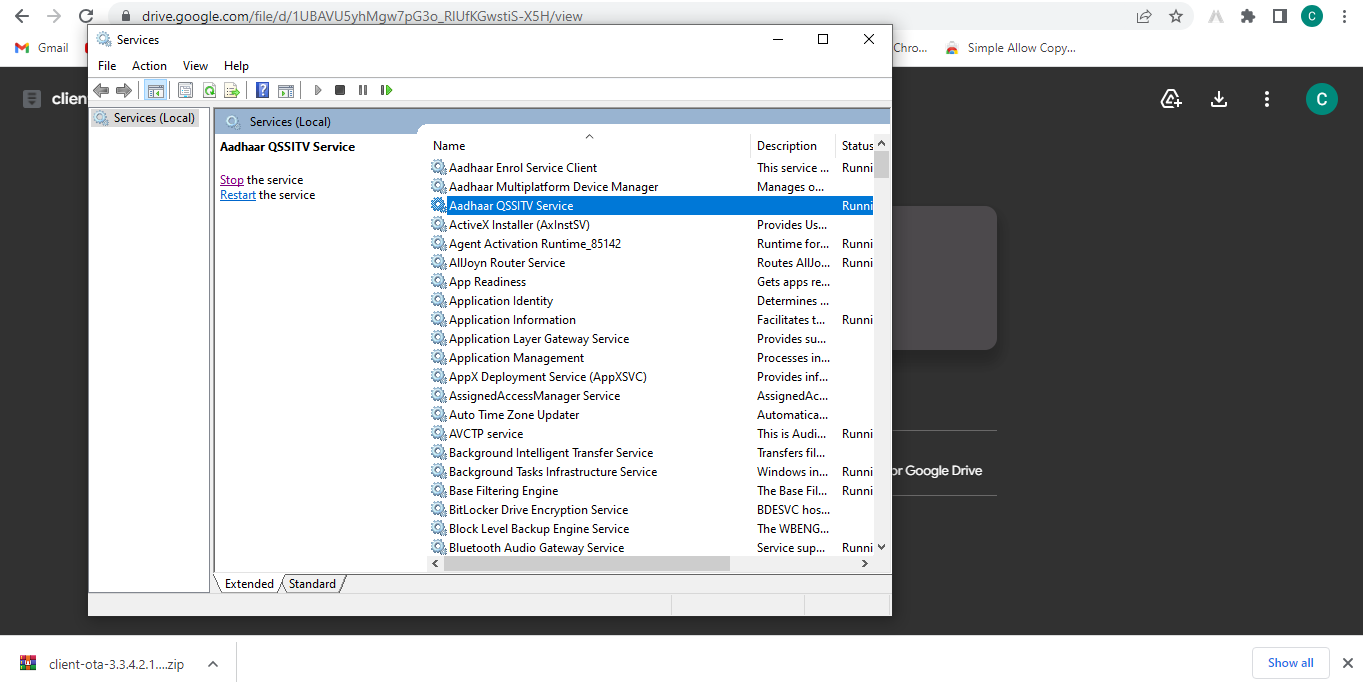Open Properties via Services toolbar icon
The height and width of the screenshot is (682, 1363).
point(185,90)
